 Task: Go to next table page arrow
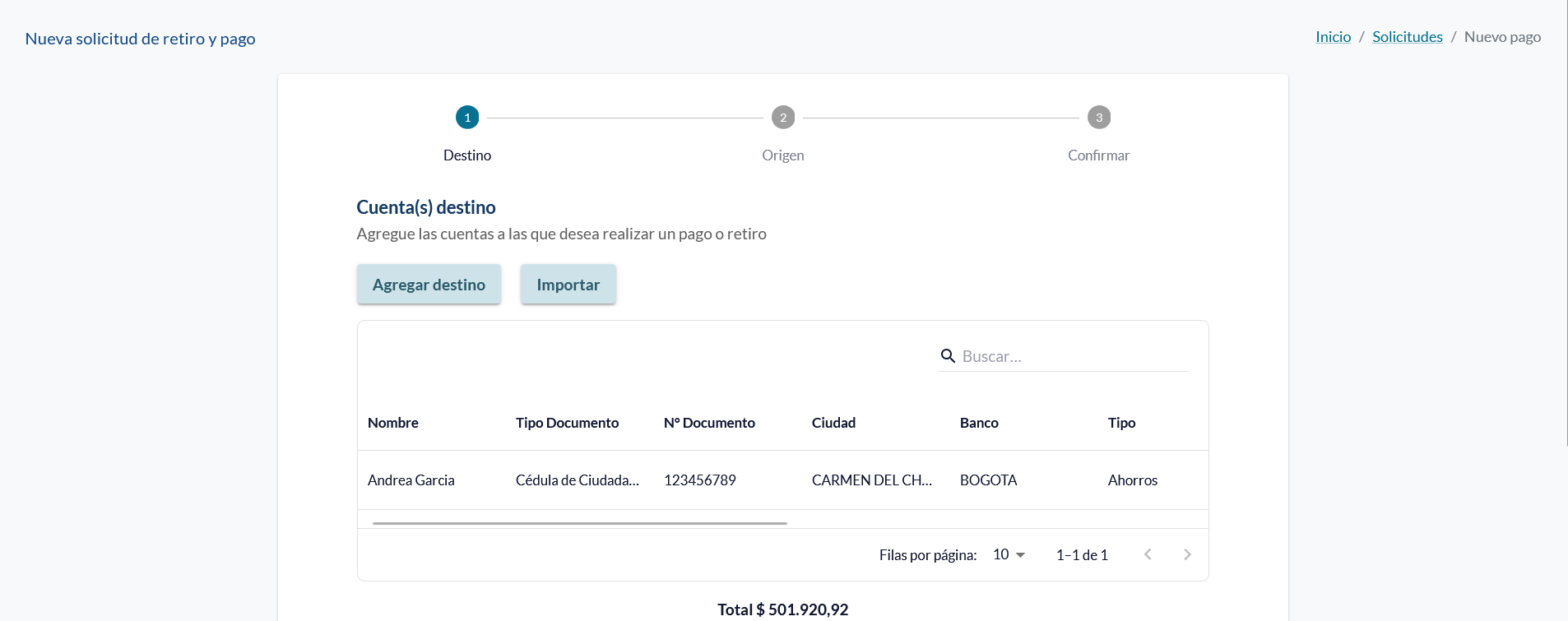[x=1187, y=554]
